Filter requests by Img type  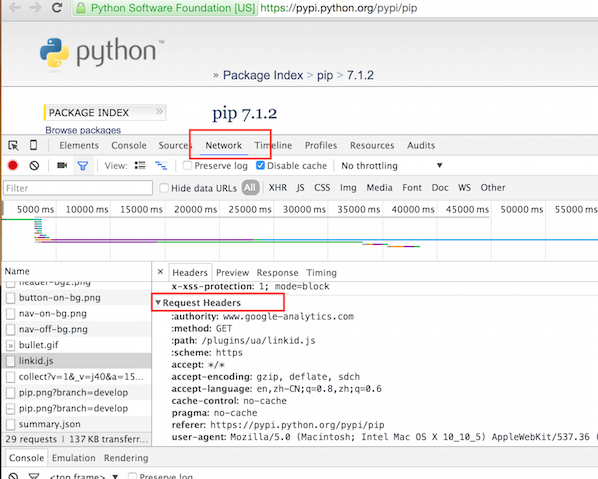coord(348,188)
